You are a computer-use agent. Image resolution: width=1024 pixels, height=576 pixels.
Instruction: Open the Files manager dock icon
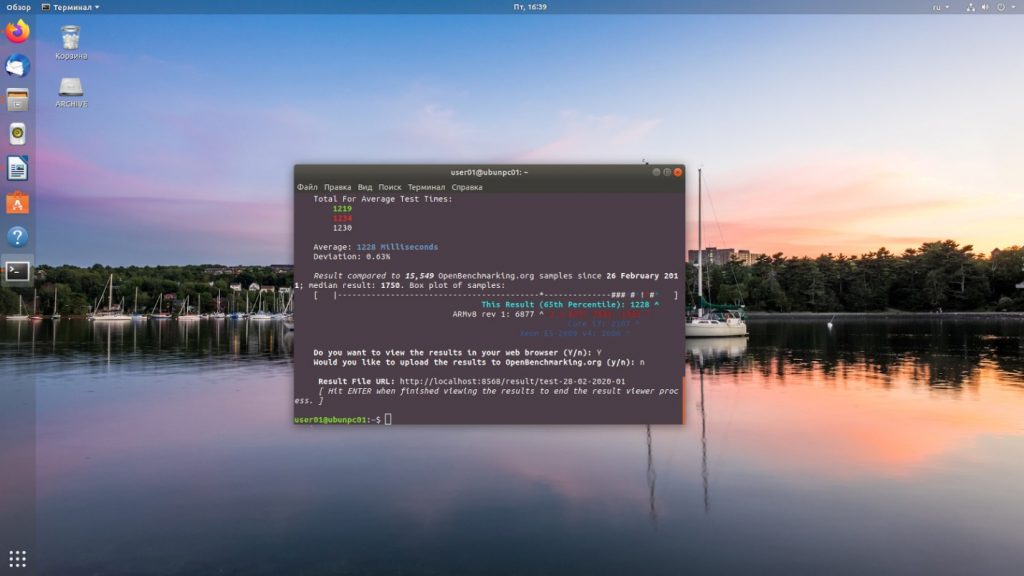18,100
